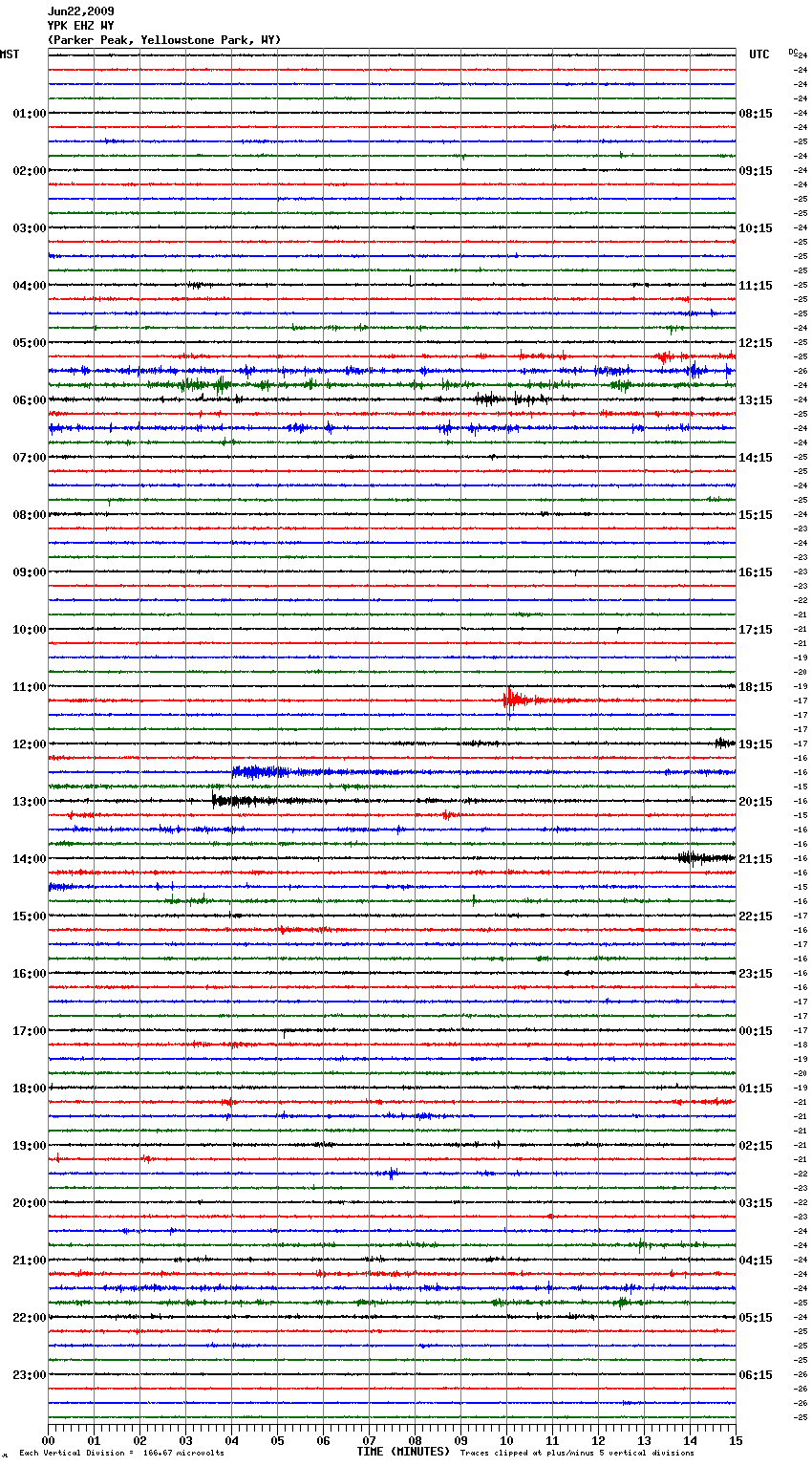Click the 16:00 MST time label
The image size is (812, 1466).
[30, 974]
